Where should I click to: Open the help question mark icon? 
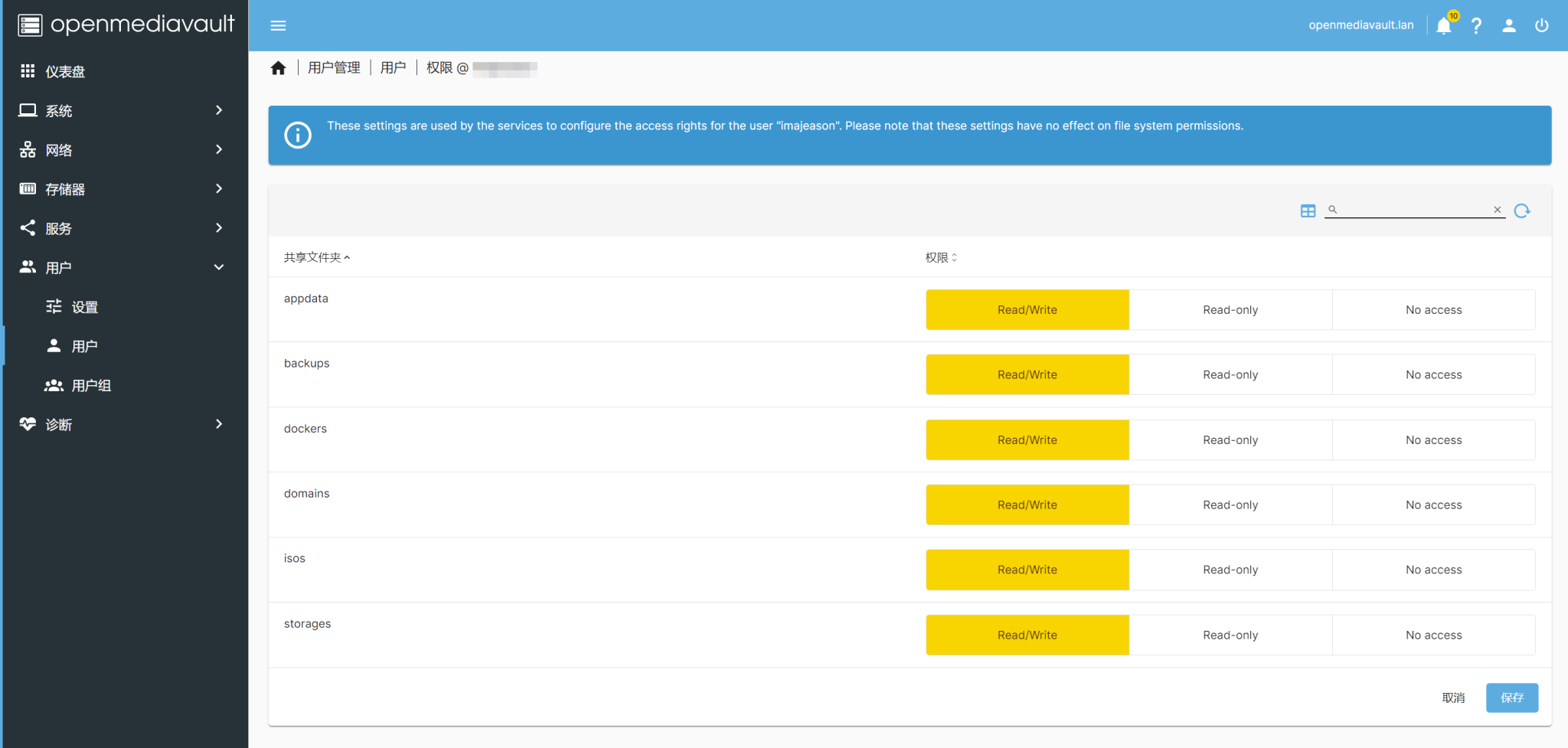click(x=1476, y=26)
